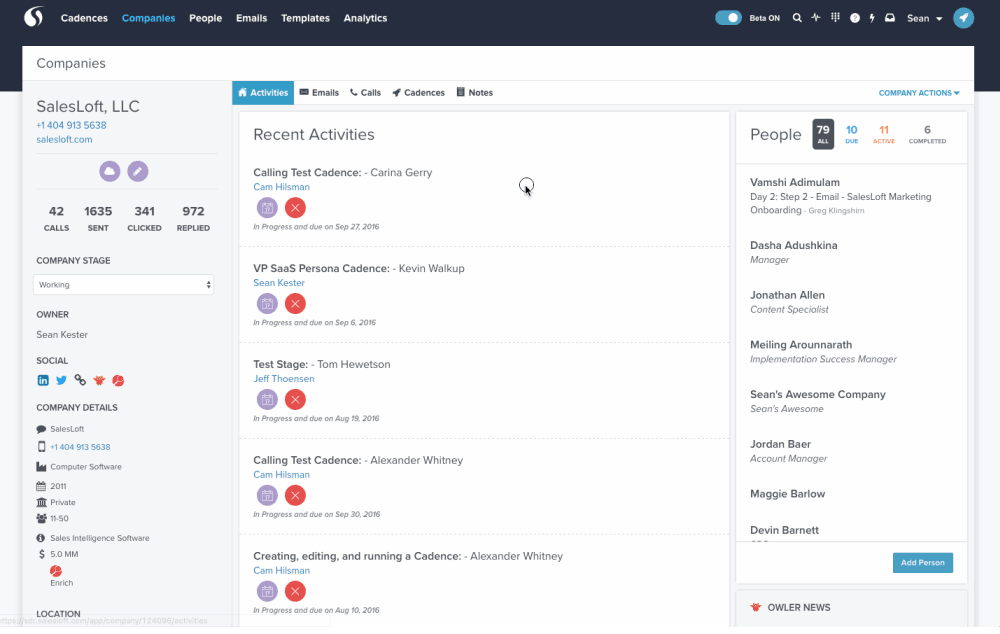Open the Company Stage dropdown set to Working
1000x634 pixels.
(x=123, y=284)
